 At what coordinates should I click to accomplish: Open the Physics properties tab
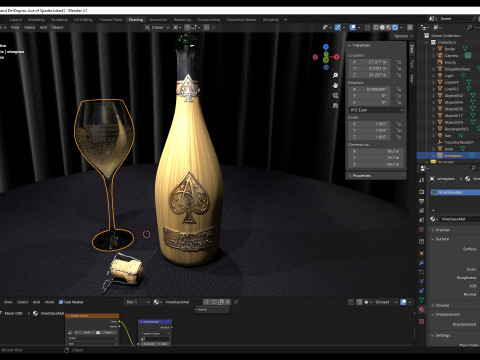coord(422,281)
